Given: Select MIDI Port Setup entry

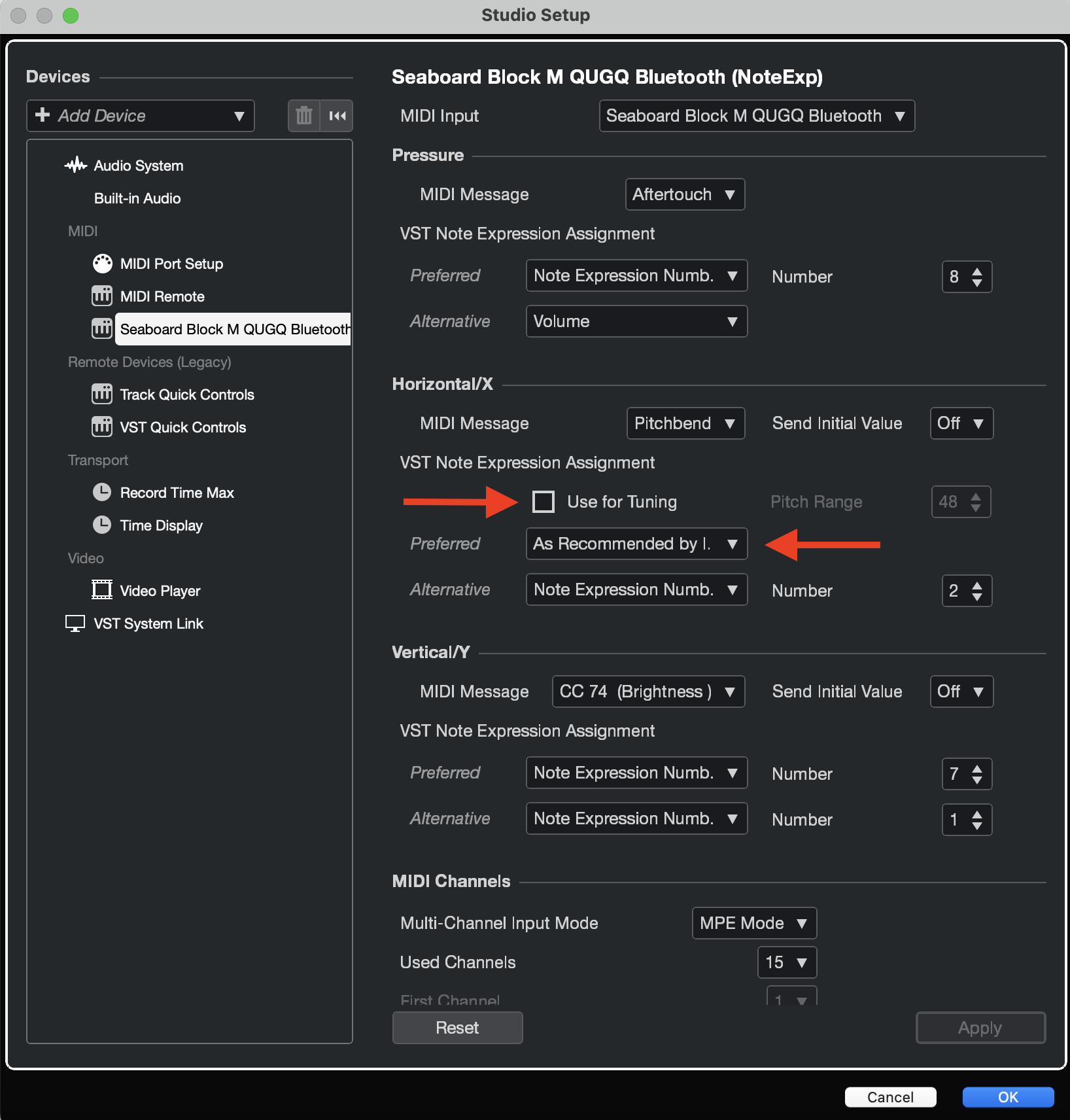Looking at the screenshot, I should point(171,264).
